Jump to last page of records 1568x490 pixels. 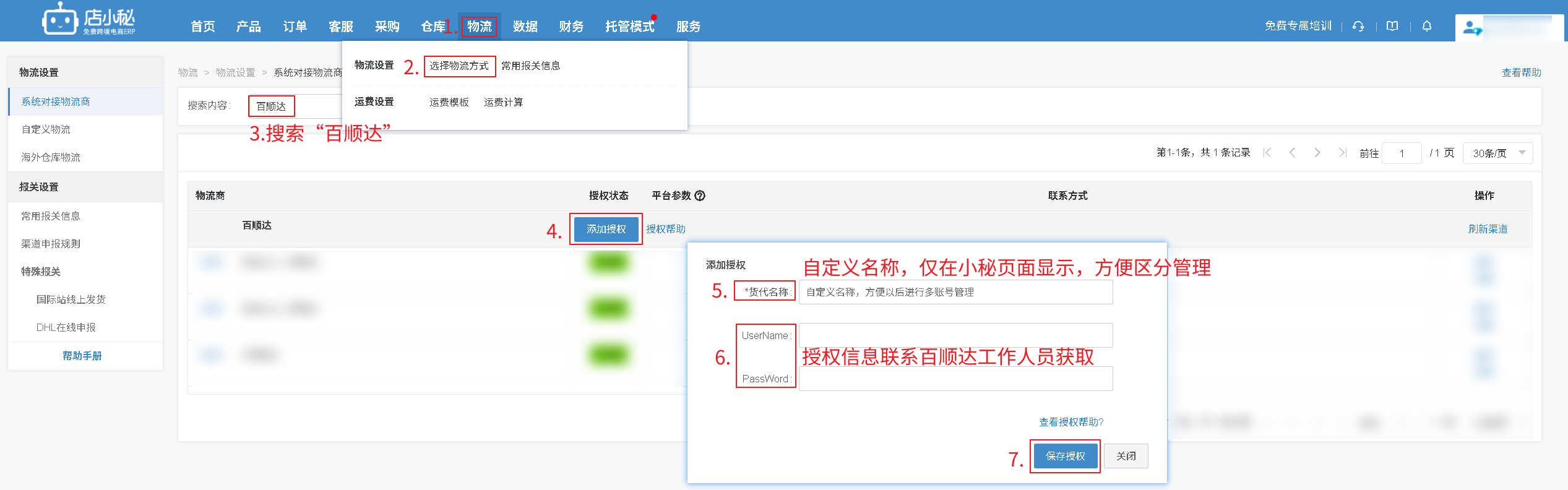coord(1342,153)
